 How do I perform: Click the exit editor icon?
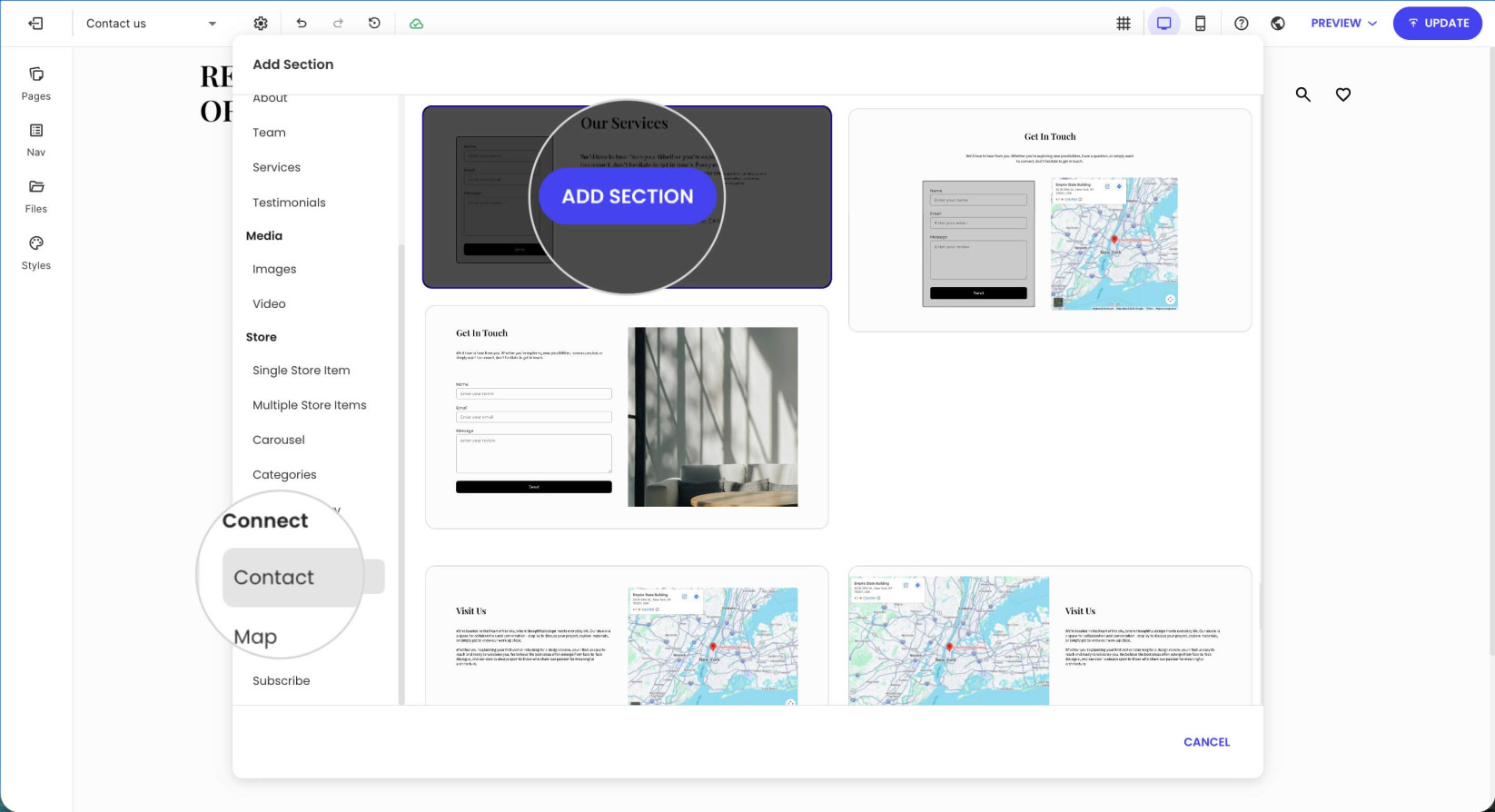click(x=35, y=24)
